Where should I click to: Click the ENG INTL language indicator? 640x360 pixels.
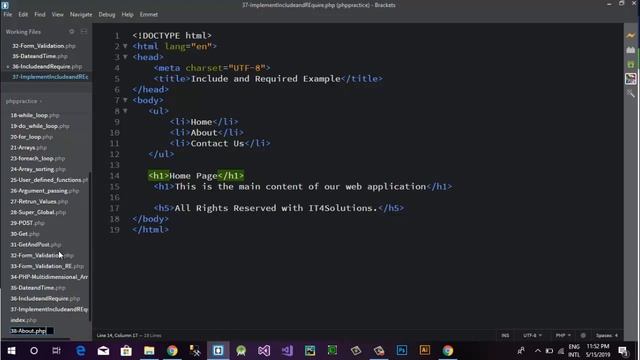[574, 351]
